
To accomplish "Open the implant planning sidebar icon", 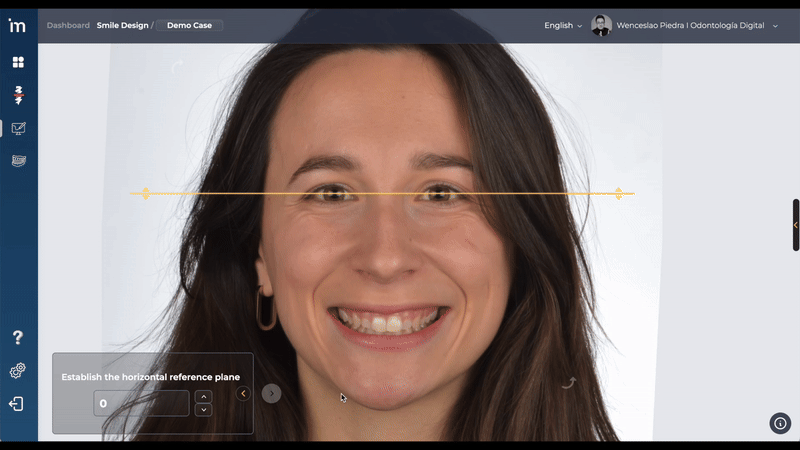I will (x=18, y=95).
